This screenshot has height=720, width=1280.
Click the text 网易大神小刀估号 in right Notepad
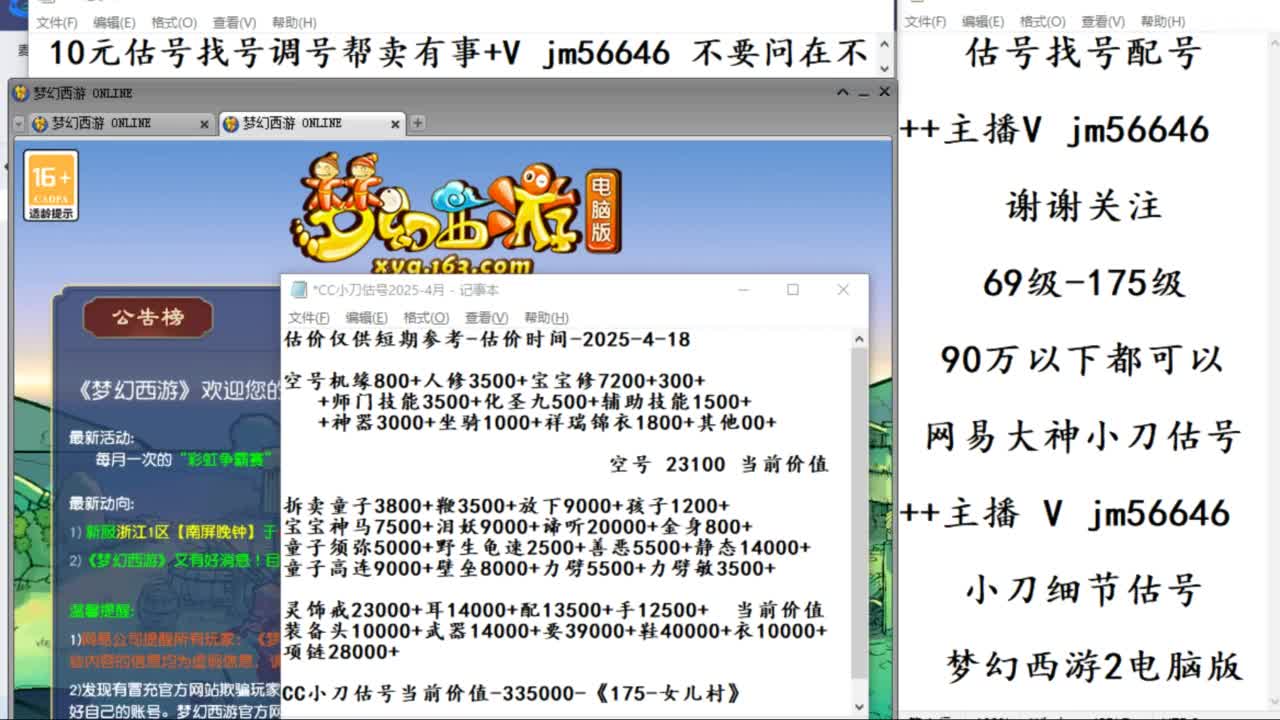(x=1083, y=436)
